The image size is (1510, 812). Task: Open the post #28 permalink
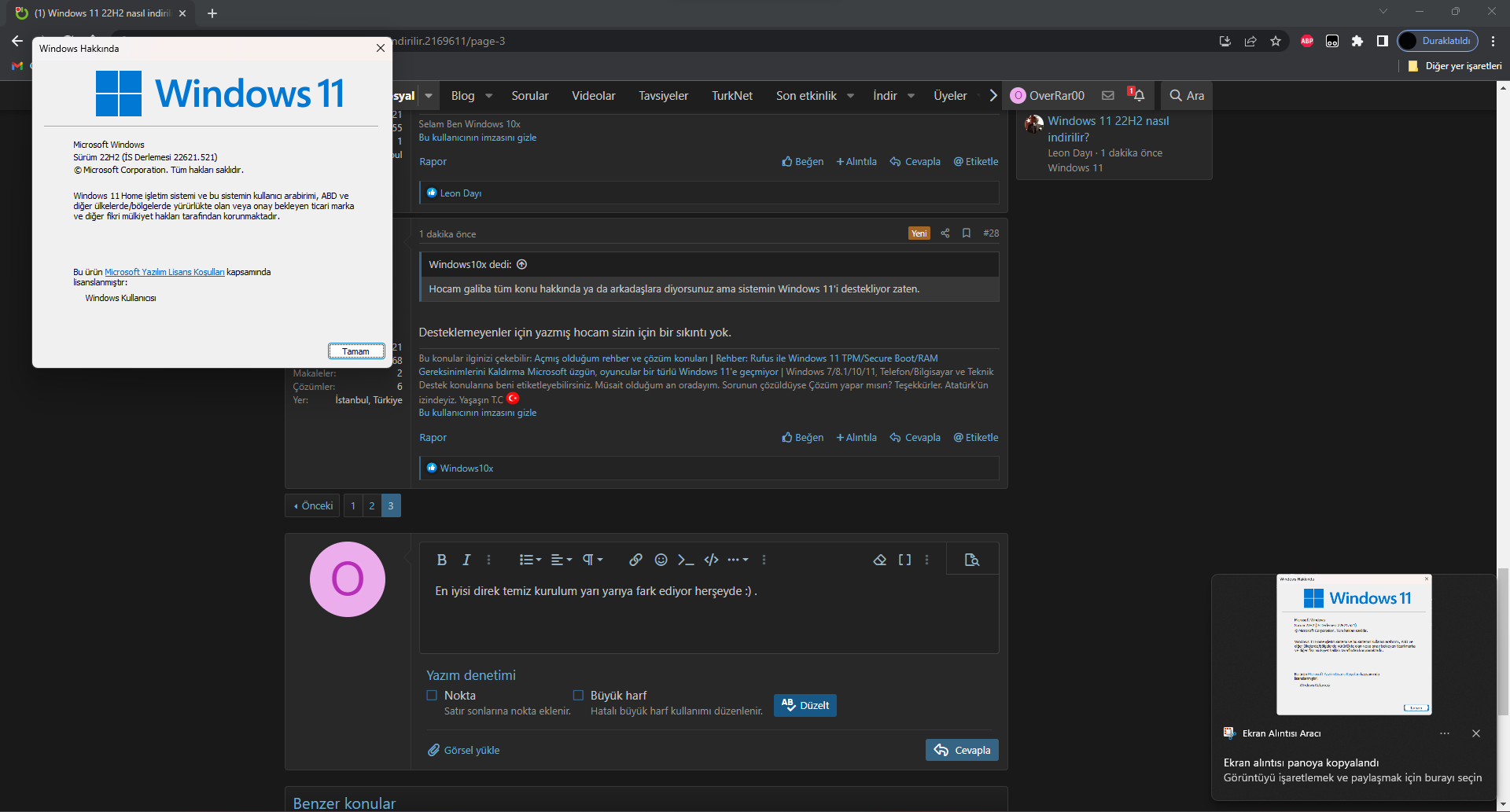(991, 233)
